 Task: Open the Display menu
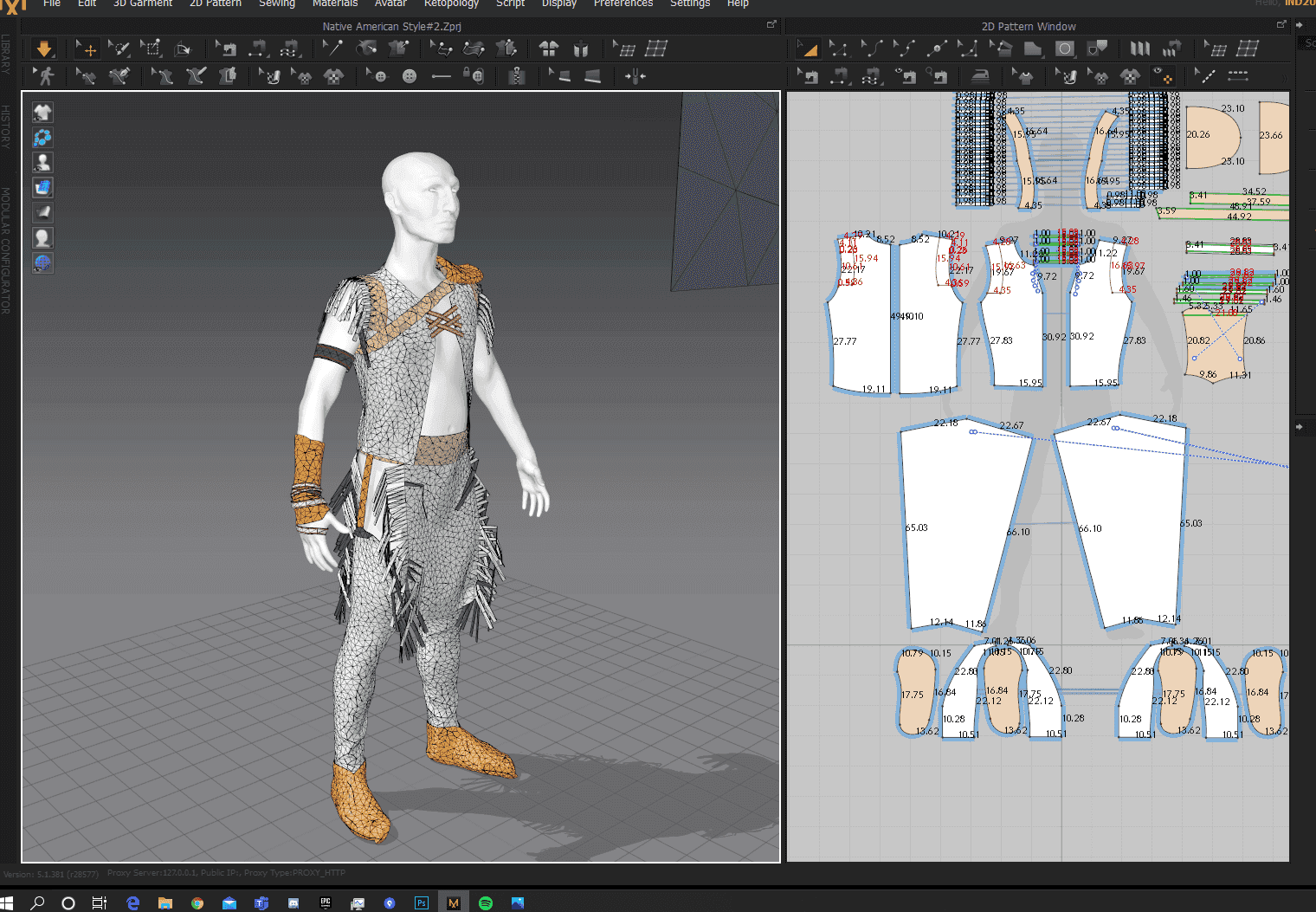click(x=559, y=4)
